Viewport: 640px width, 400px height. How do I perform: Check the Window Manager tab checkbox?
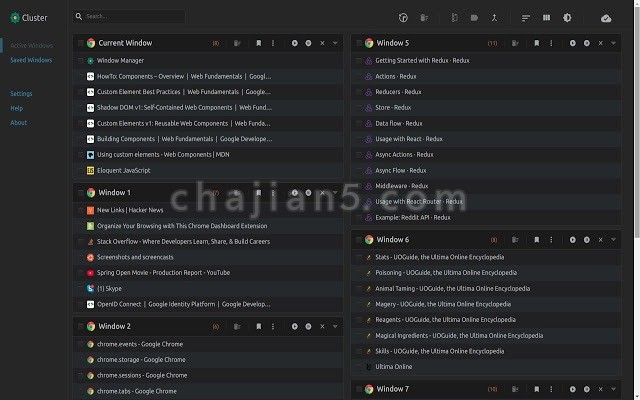click(x=80, y=60)
